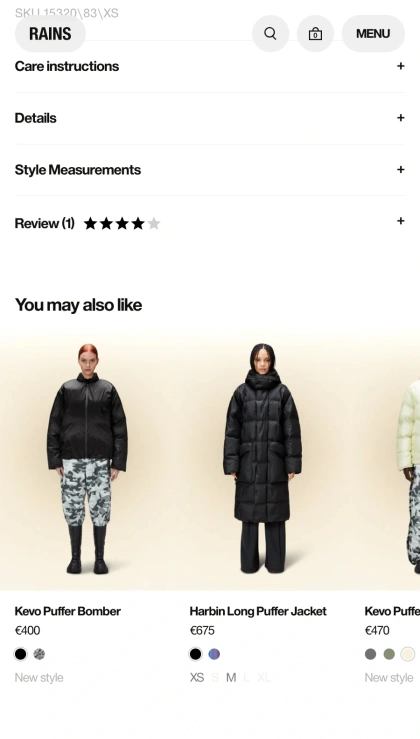Open the shopping bag cart icon
The image size is (420, 739).
tap(315, 33)
